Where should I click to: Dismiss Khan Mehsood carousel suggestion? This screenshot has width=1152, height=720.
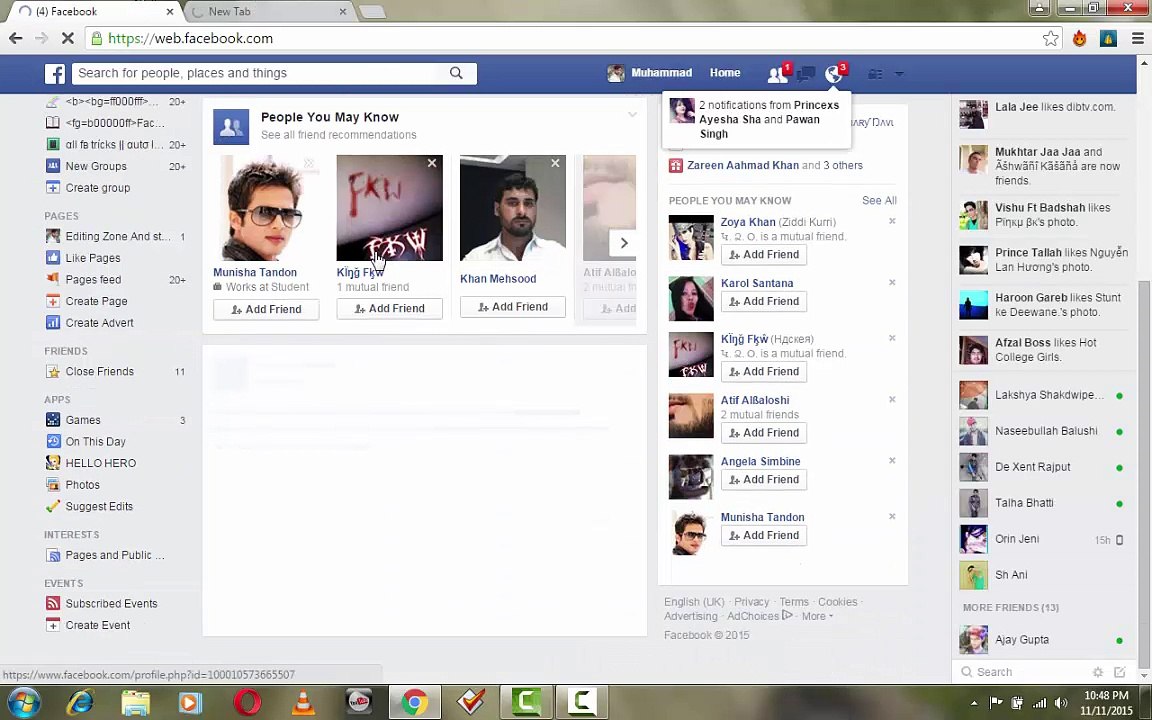point(555,163)
